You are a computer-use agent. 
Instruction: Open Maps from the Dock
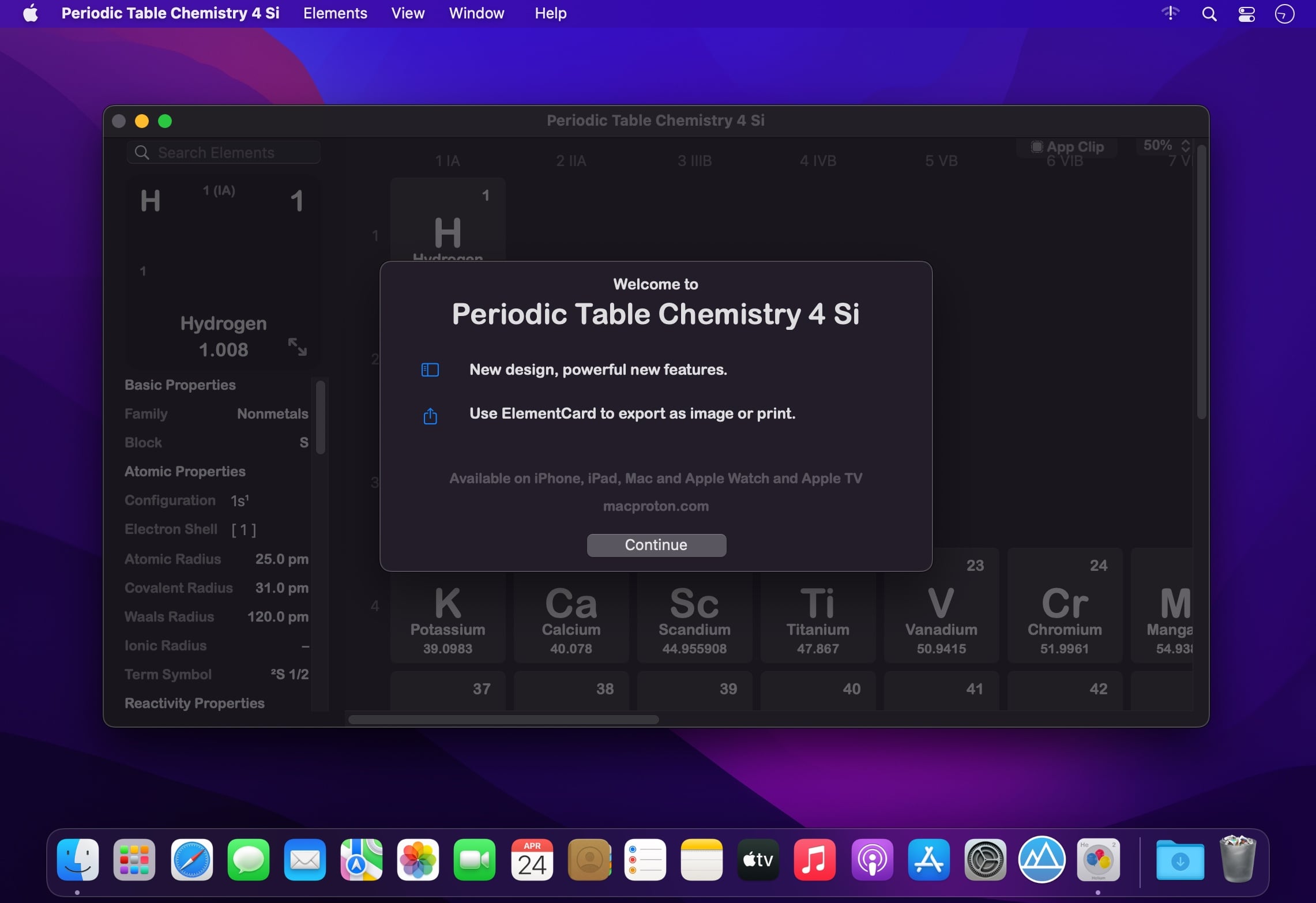pyautogui.click(x=362, y=860)
